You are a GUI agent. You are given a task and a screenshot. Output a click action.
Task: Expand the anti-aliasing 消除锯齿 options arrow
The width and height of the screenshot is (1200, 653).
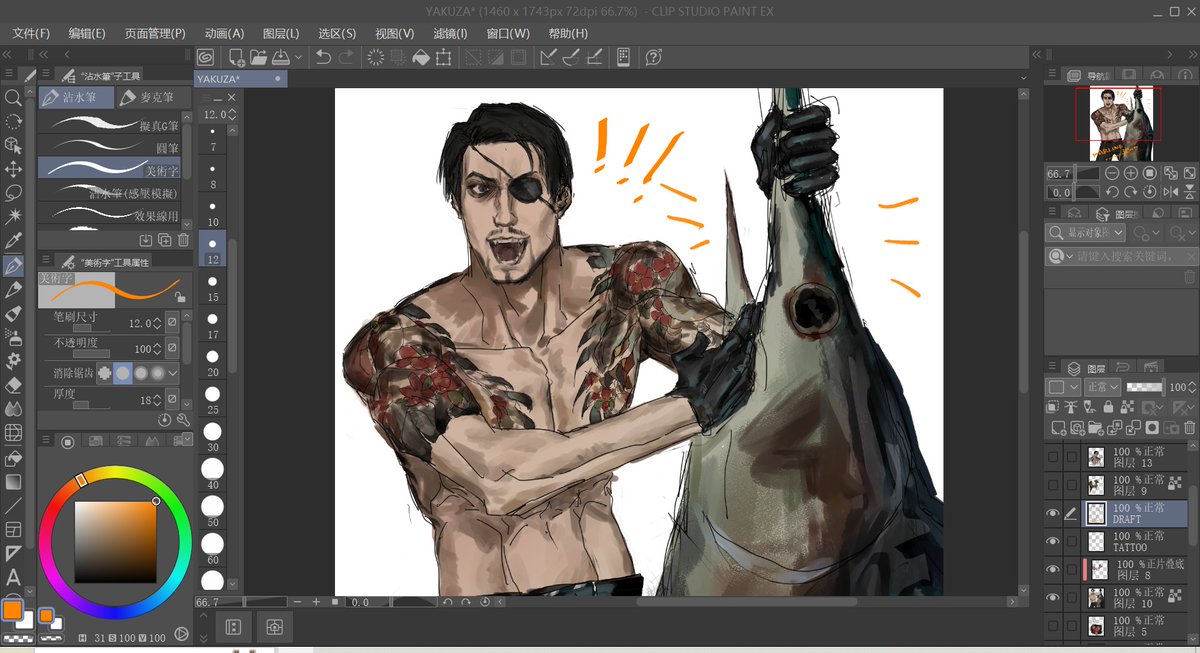[173, 372]
